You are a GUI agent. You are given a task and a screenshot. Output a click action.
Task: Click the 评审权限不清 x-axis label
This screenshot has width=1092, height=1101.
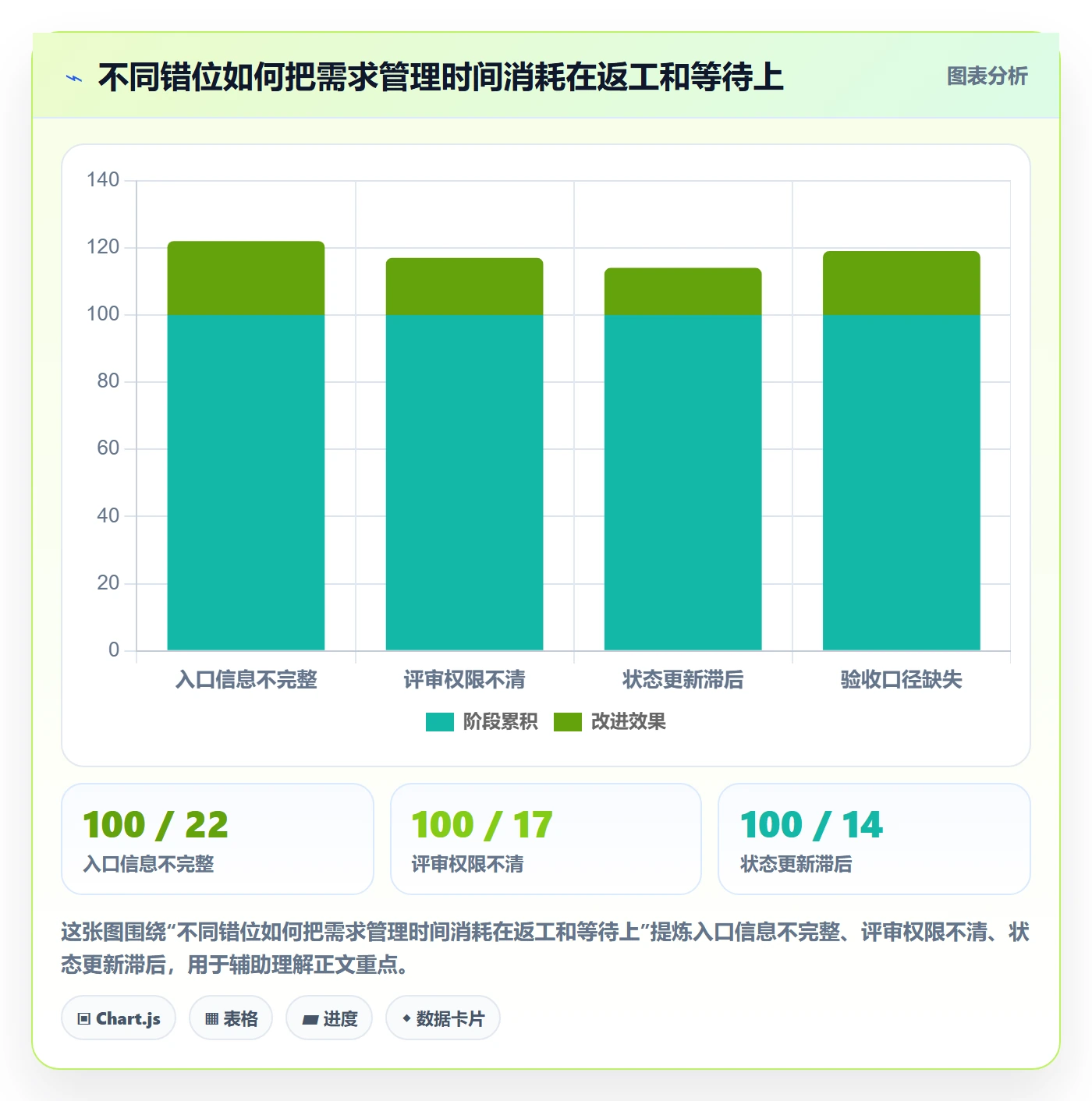(x=464, y=680)
